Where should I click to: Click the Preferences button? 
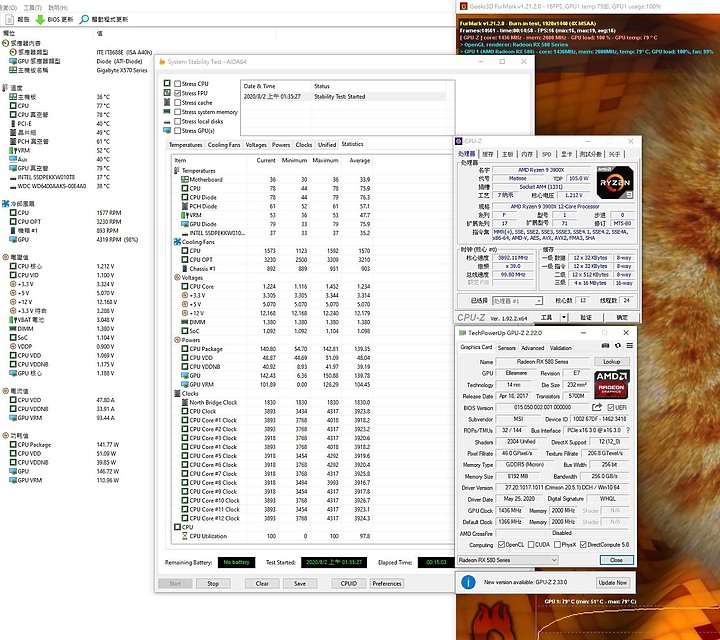387,584
